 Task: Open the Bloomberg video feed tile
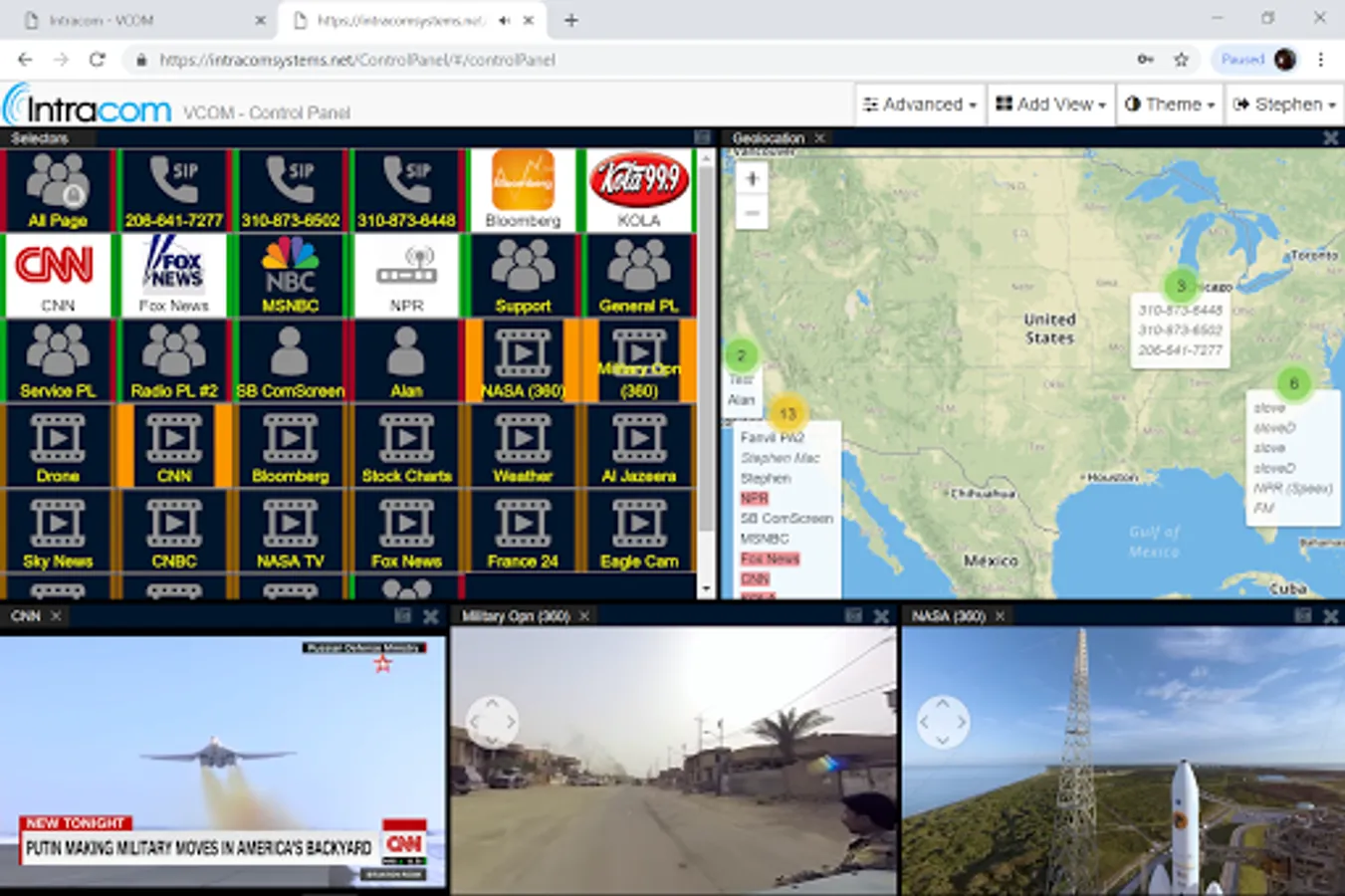[291, 446]
